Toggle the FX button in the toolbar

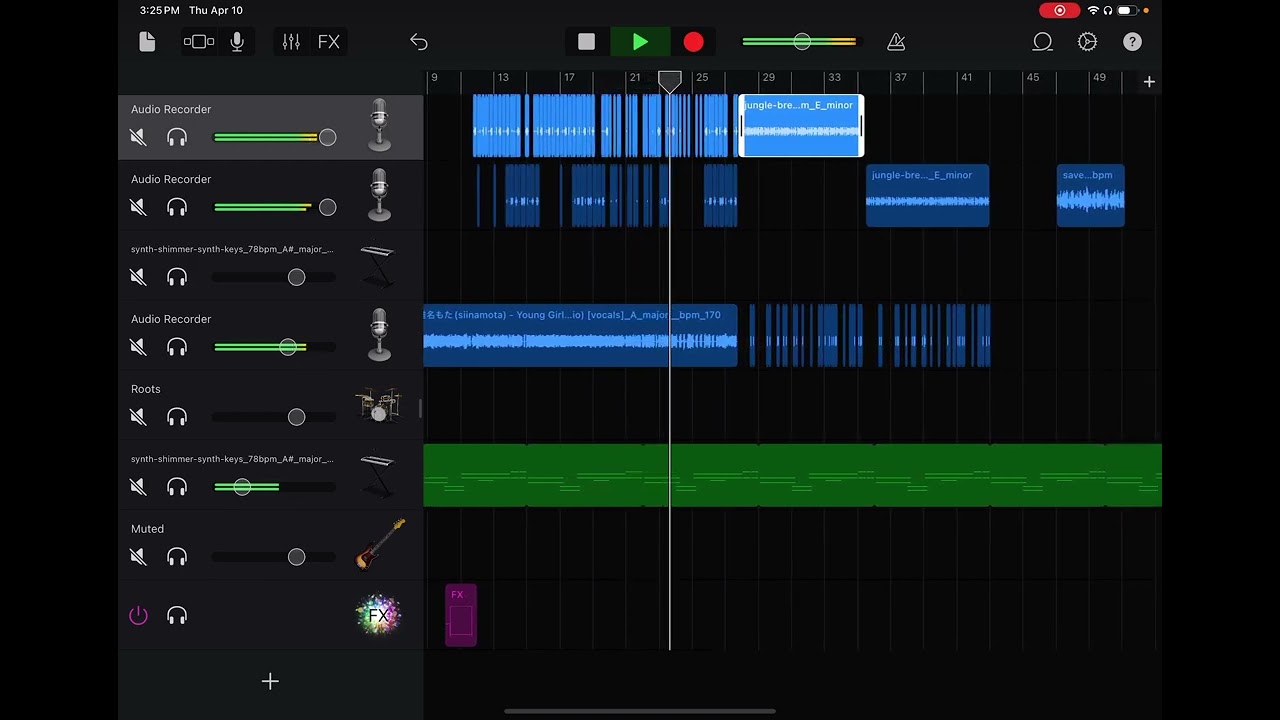(x=329, y=42)
